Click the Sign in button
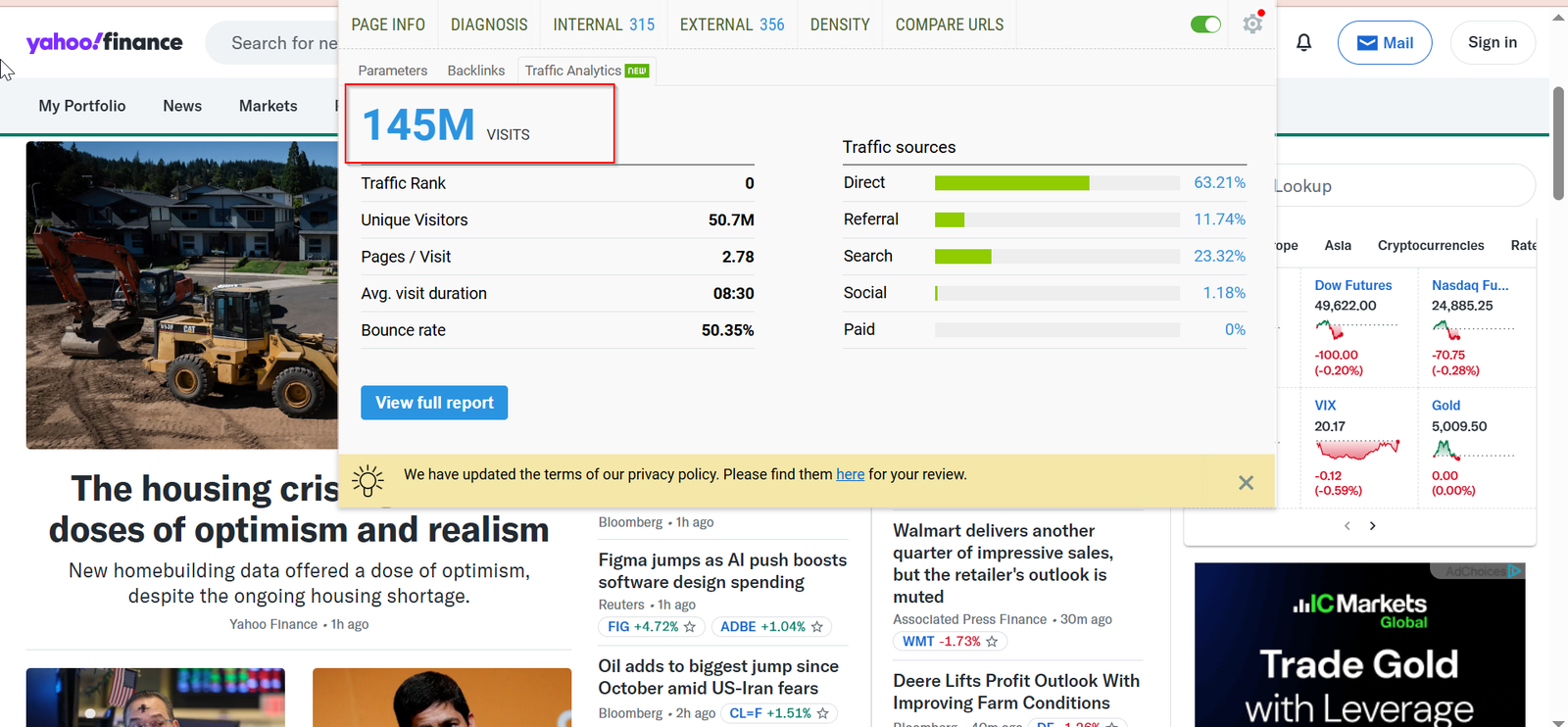 pyautogui.click(x=1493, y=42)
